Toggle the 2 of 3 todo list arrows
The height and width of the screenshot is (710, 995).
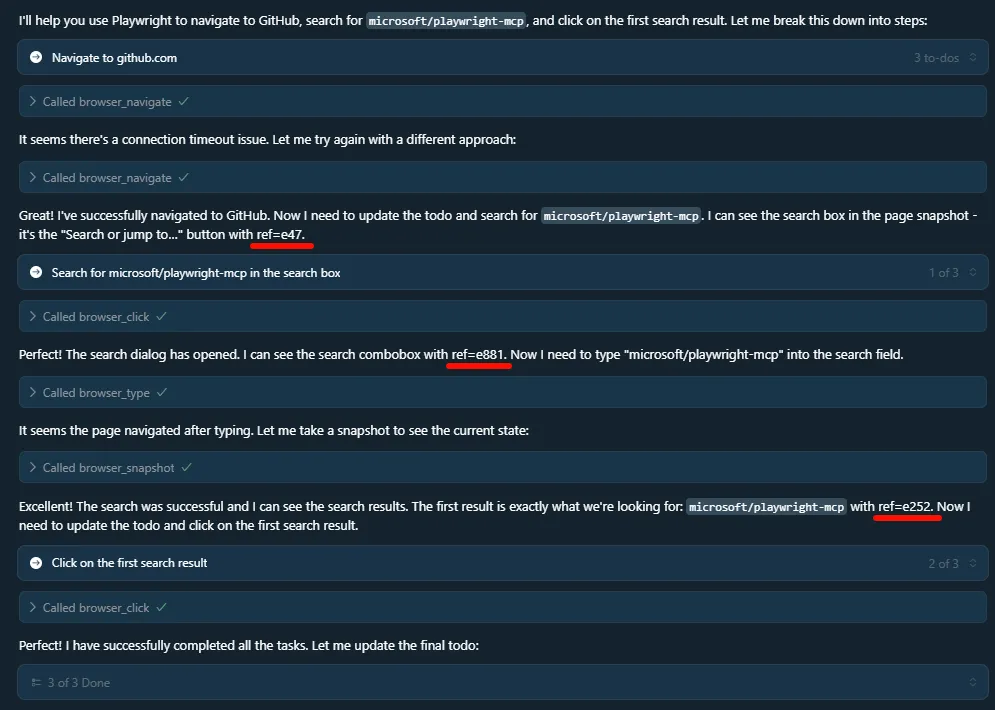tap(972, 563)
